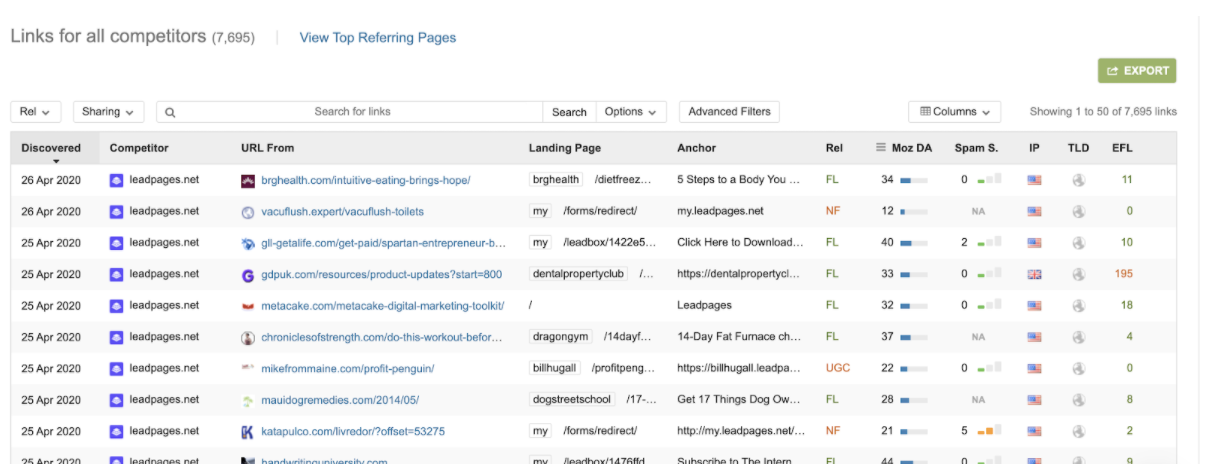Click the green Export button
The height and width of the screenshot is (473, 1208).
[x=1137, y=71]
